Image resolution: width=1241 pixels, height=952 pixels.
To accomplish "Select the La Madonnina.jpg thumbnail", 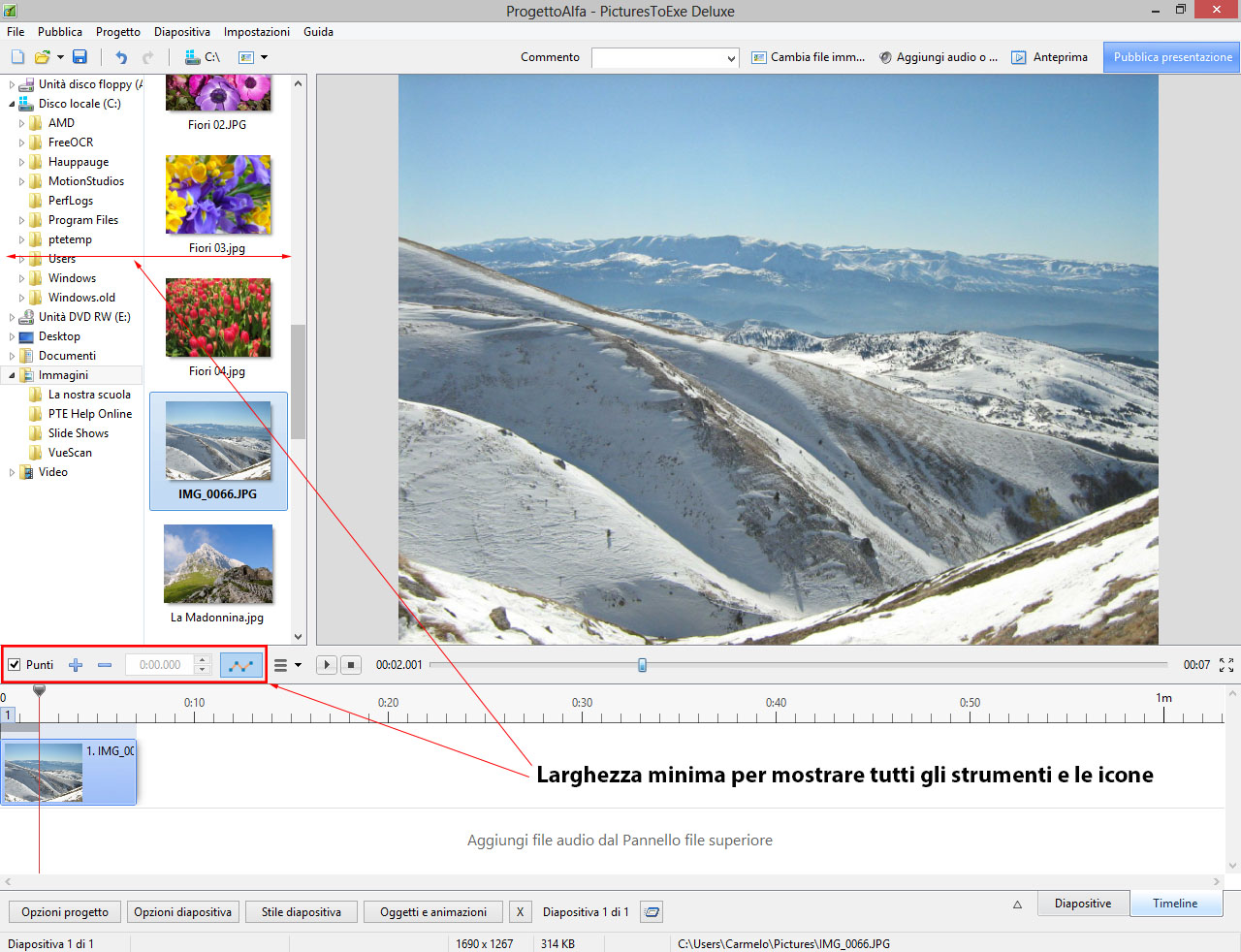I will 218,565.
